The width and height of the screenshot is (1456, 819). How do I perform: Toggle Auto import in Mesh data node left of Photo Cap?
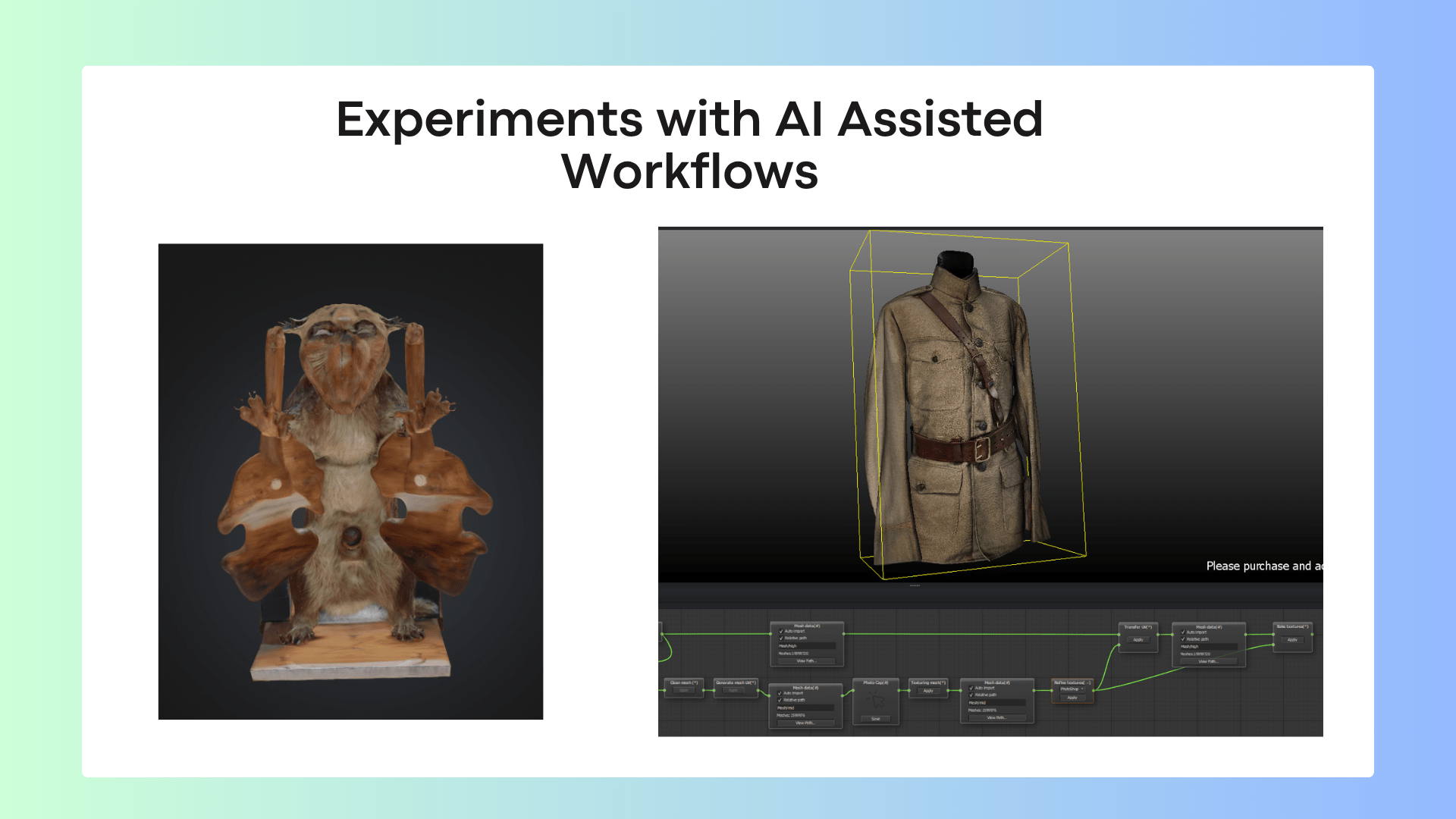(x=780, y=693)
